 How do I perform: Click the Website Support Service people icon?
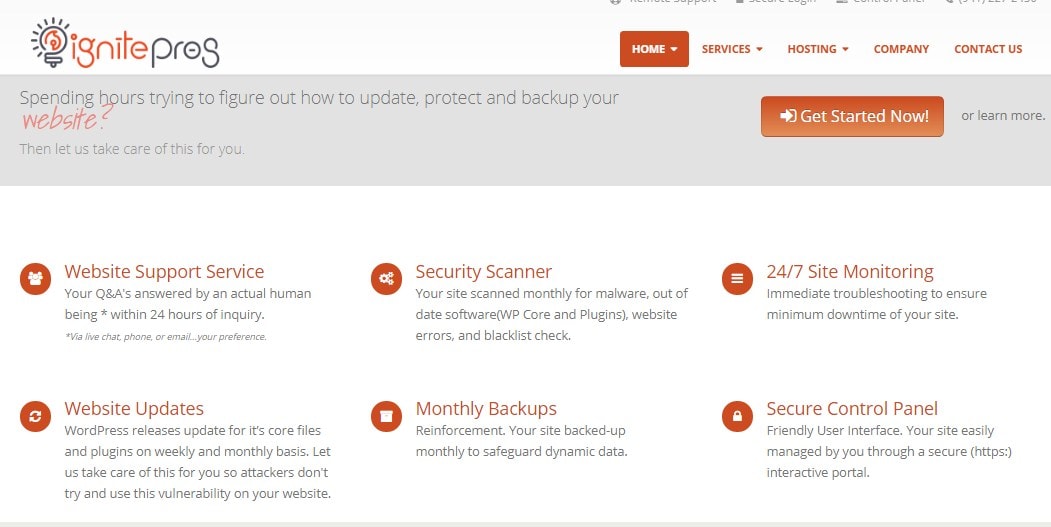(x=36, y=278)
